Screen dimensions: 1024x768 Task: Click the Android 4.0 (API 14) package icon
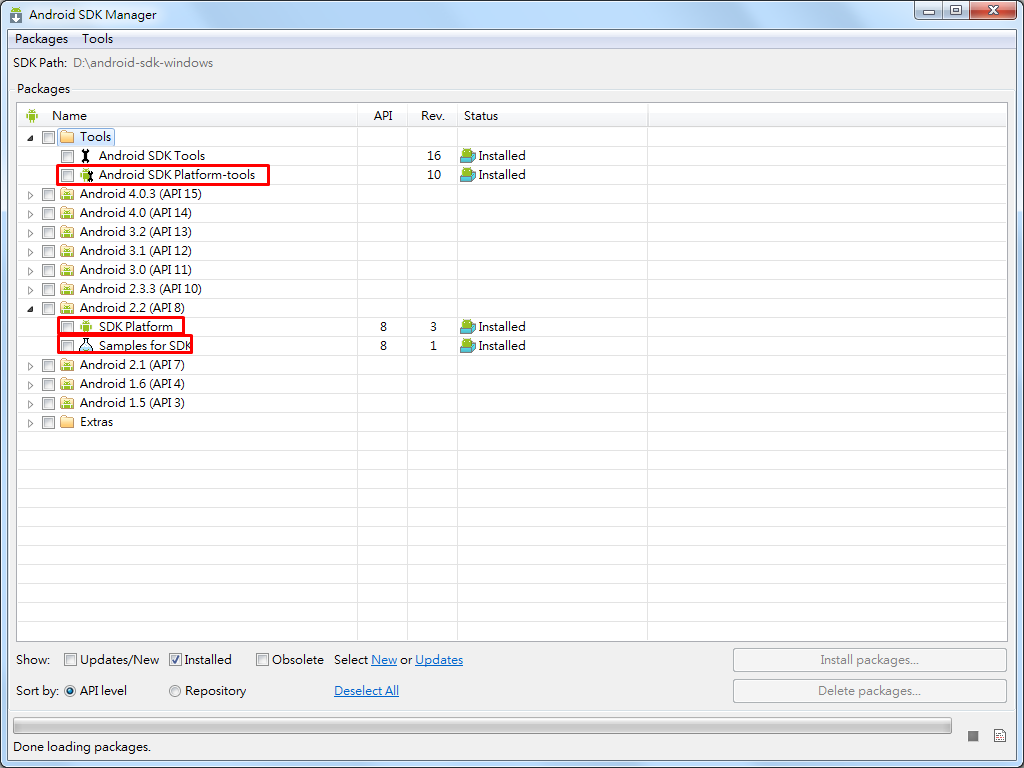[x=67, y=213]
